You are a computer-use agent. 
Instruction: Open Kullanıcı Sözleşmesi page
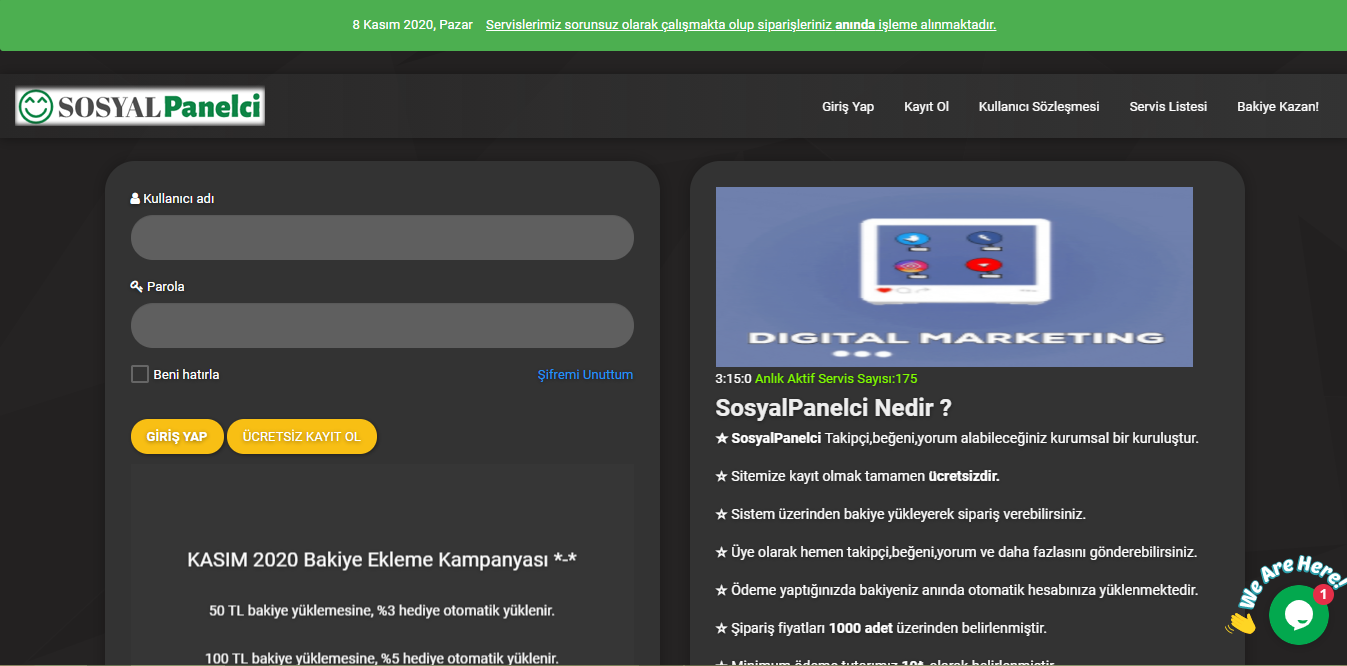1039,106
